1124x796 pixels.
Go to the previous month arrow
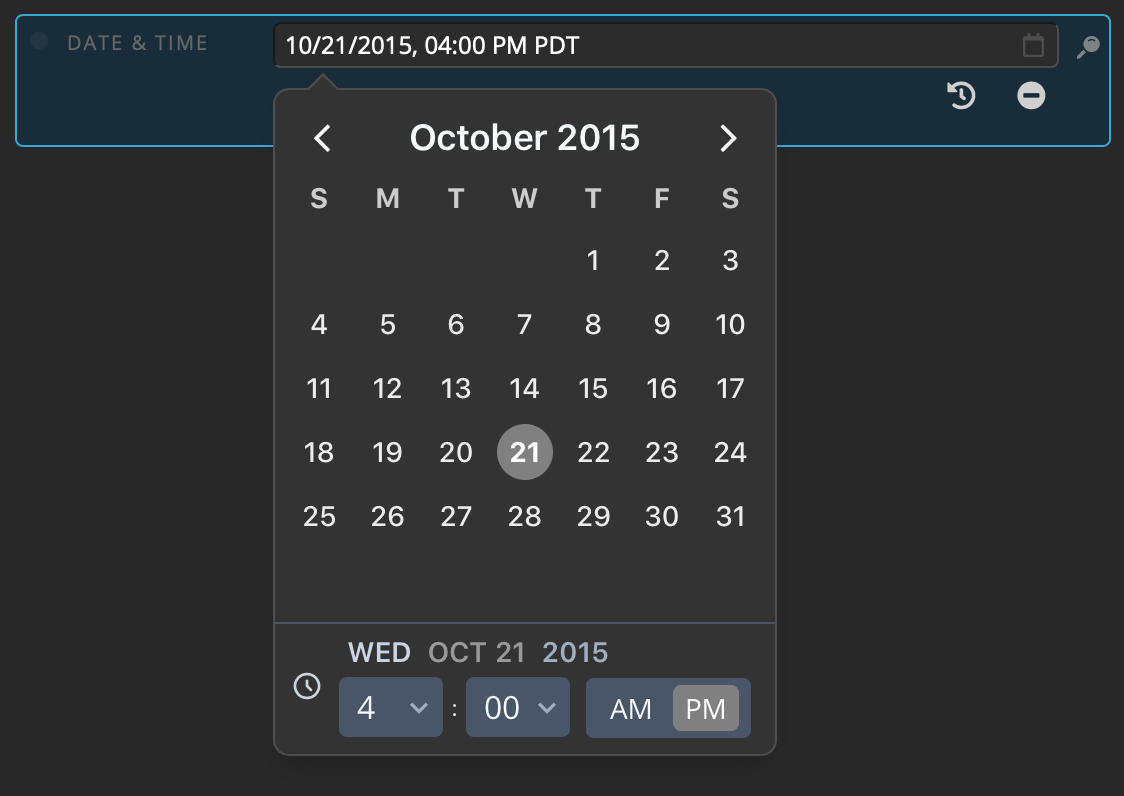[323, 138]
